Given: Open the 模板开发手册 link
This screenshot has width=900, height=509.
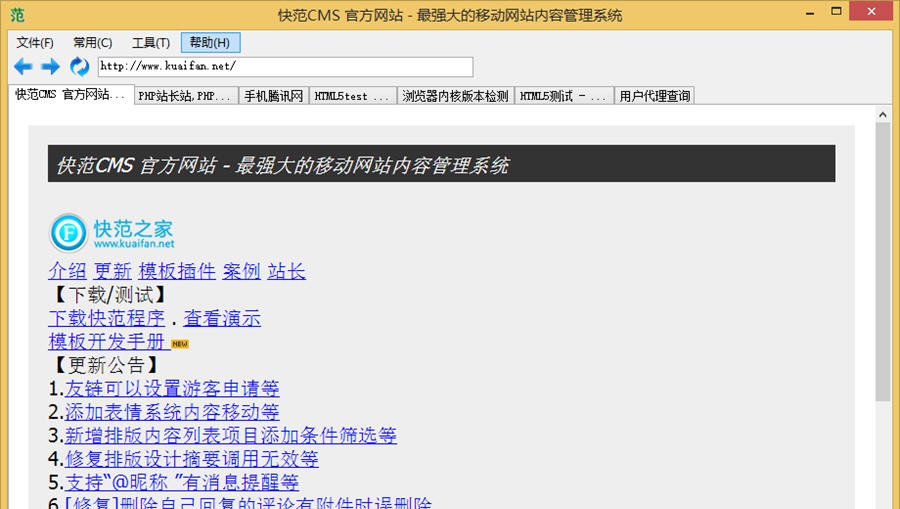Looking at the screenshot, I should pos(109,341).
